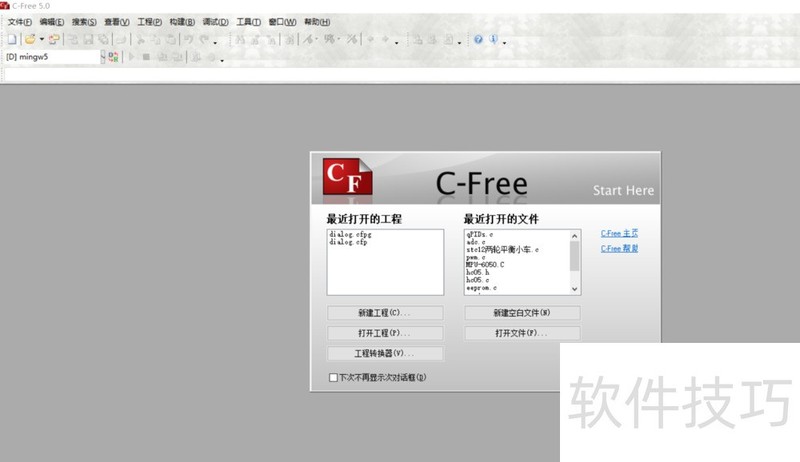Tick 下次不再显示次对话框 checkbox
This screenshot has height=462, width=800.
pos(333,377)
